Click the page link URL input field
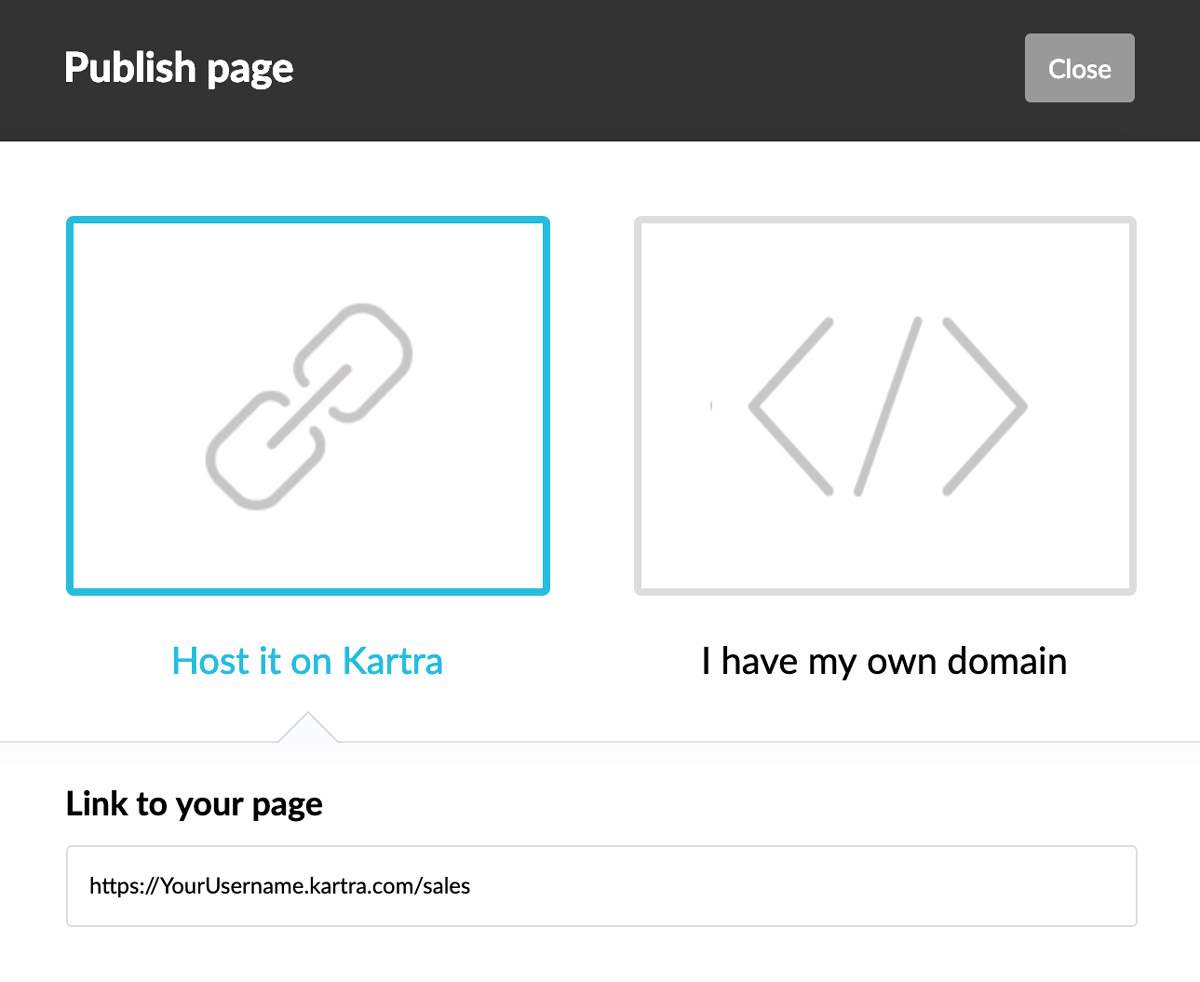This screenshot has width=1200, height=982. (601, 886)
